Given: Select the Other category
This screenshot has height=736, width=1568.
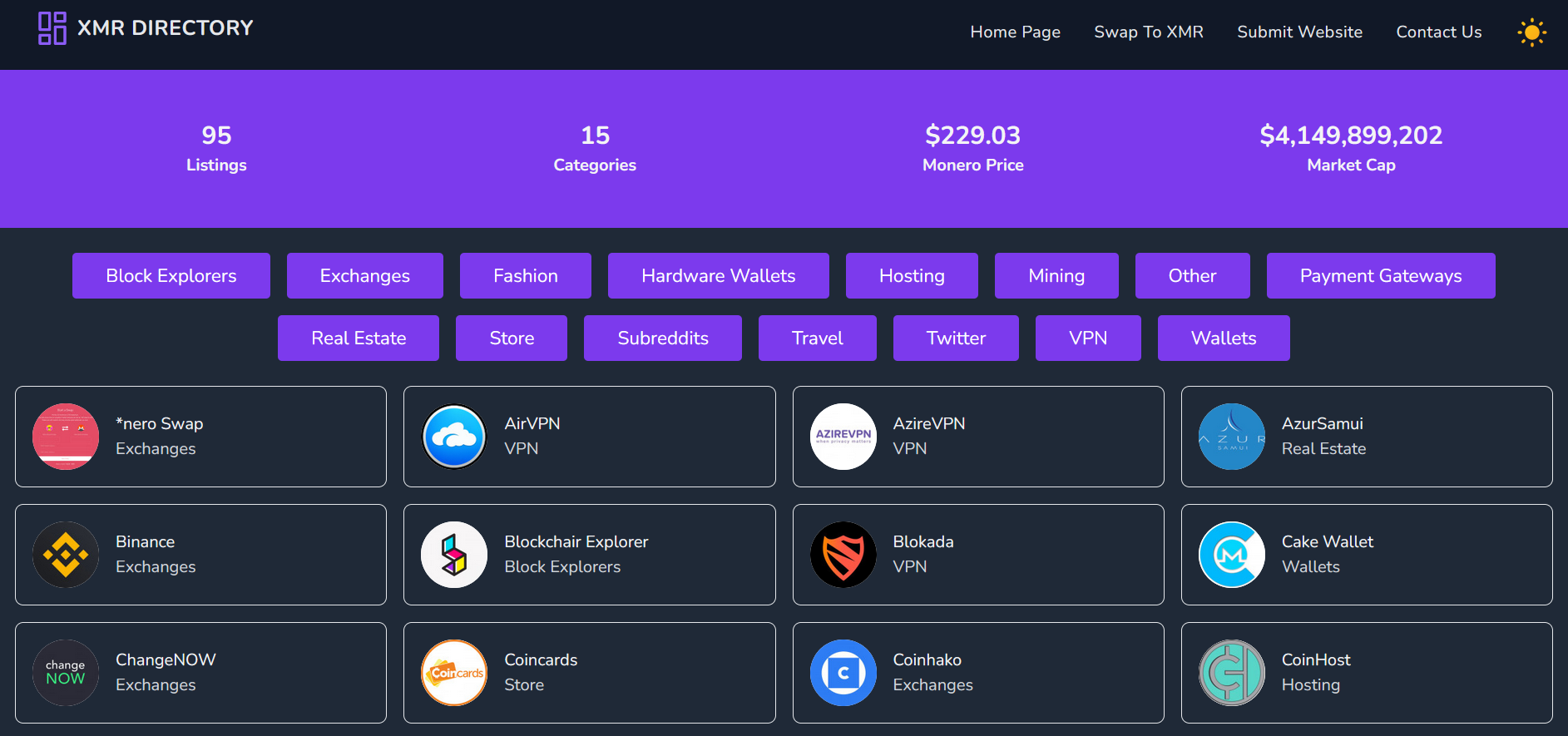Looking at the screenshot, I should click(1192, 275).
